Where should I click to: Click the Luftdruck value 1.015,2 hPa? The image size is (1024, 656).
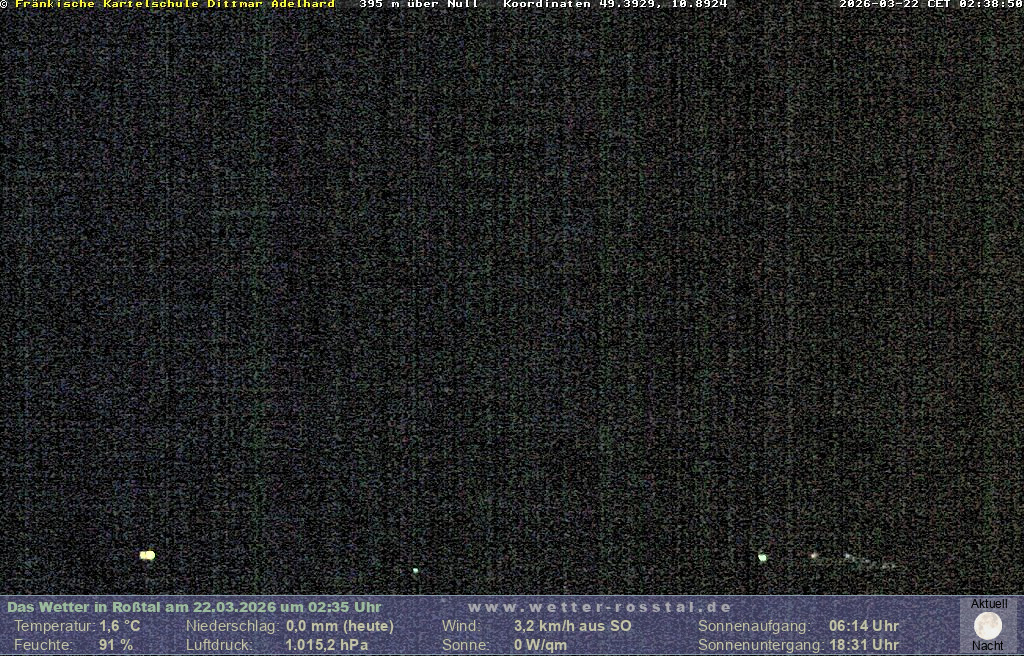tap(327, 645)
